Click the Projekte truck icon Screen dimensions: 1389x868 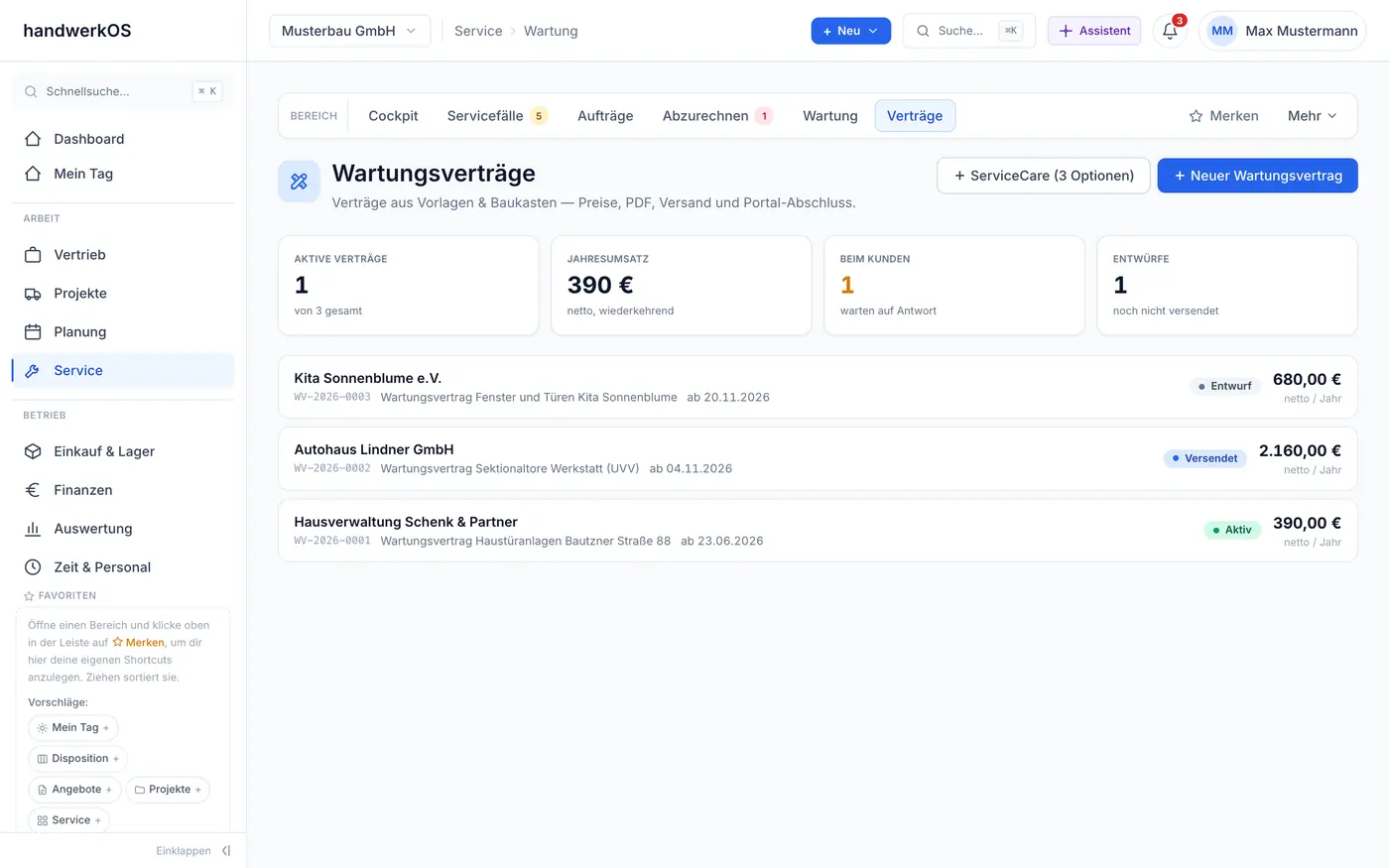coord(33,294)
